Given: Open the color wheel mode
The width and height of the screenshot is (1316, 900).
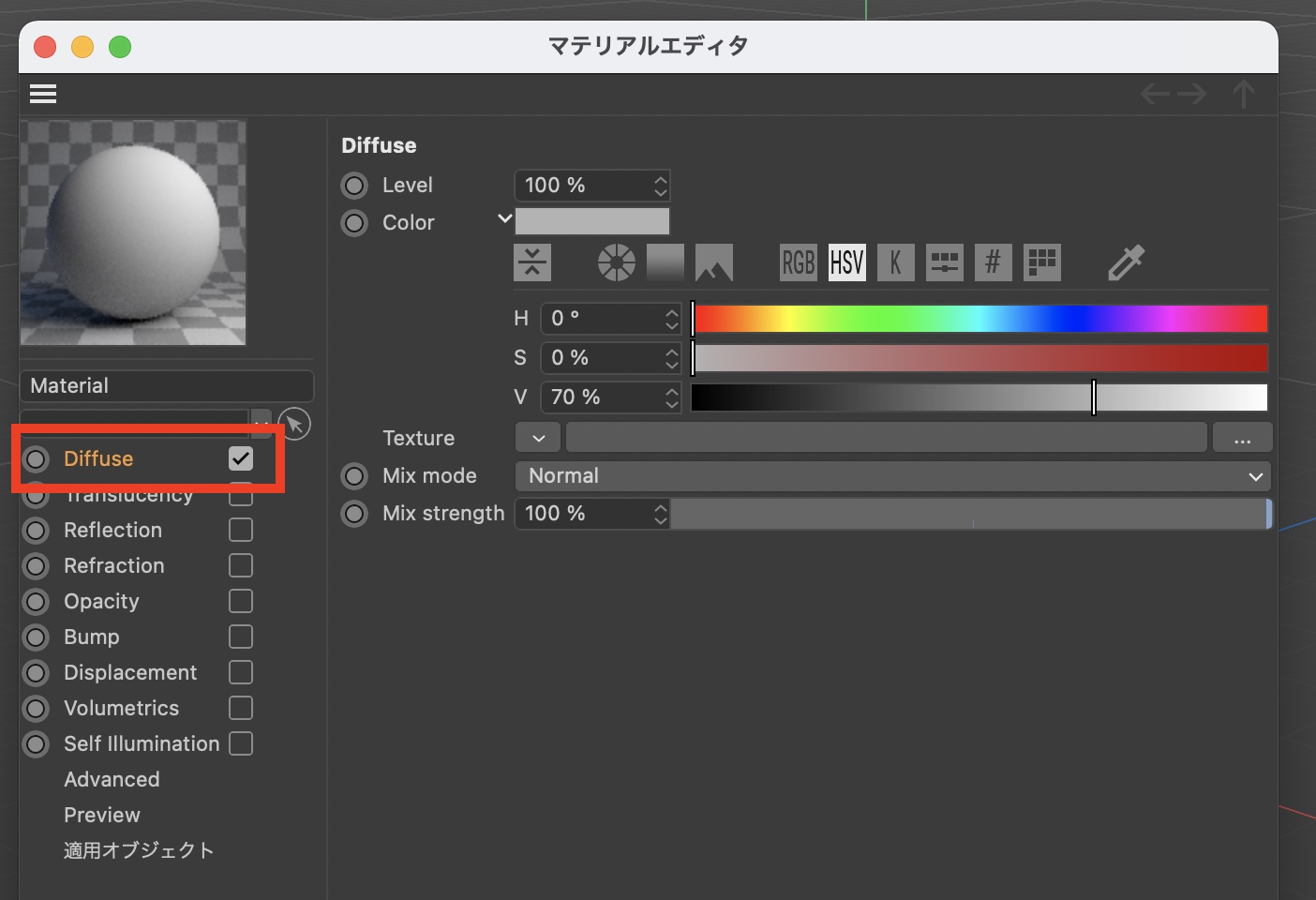Looking at the screenshot, I should (x=616, y=263).
